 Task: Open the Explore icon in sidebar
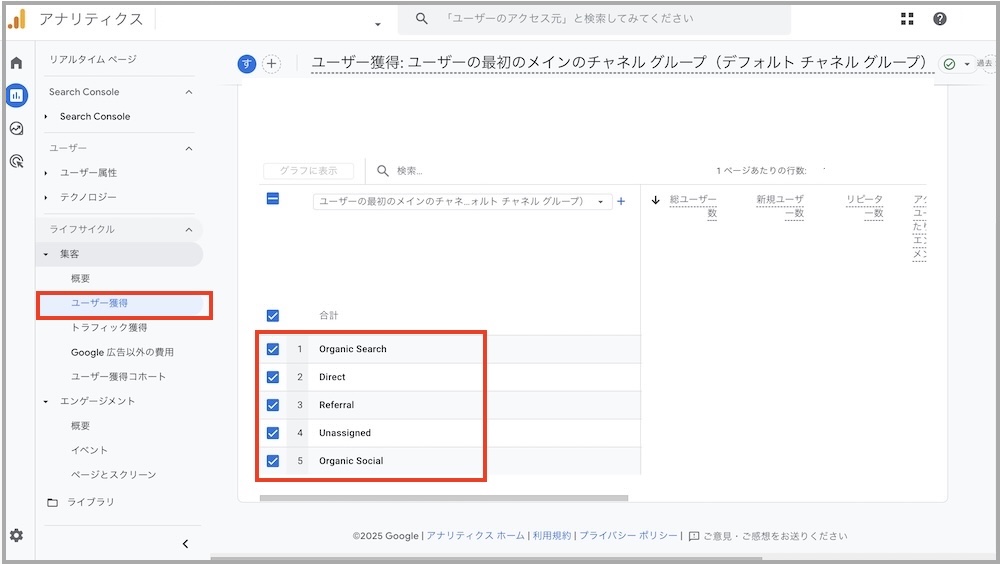pyautogui.click(x=16, y=128)
